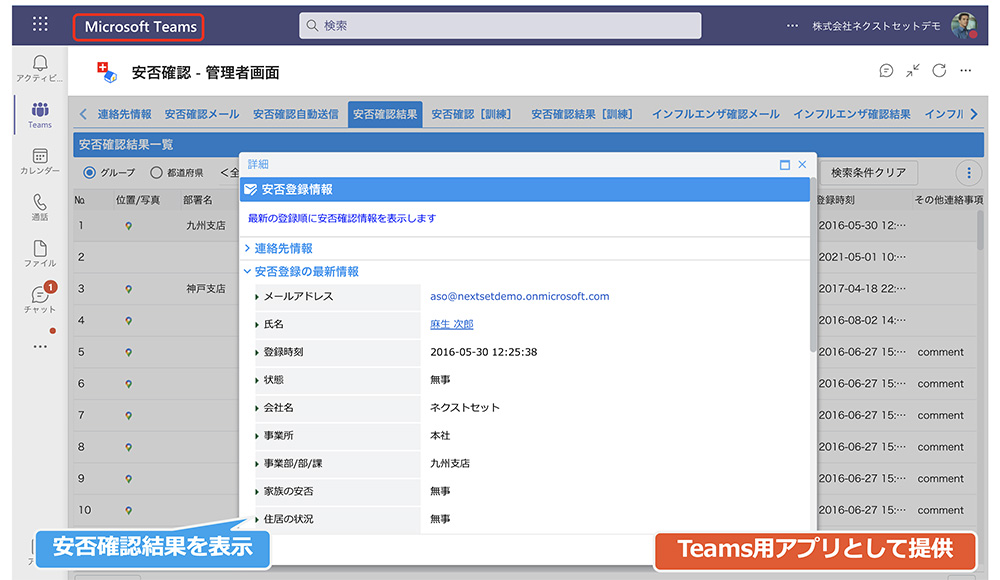1000x580 pixels.
Task: Select the 安否確認結果 tab
Action: coord(385,114)
